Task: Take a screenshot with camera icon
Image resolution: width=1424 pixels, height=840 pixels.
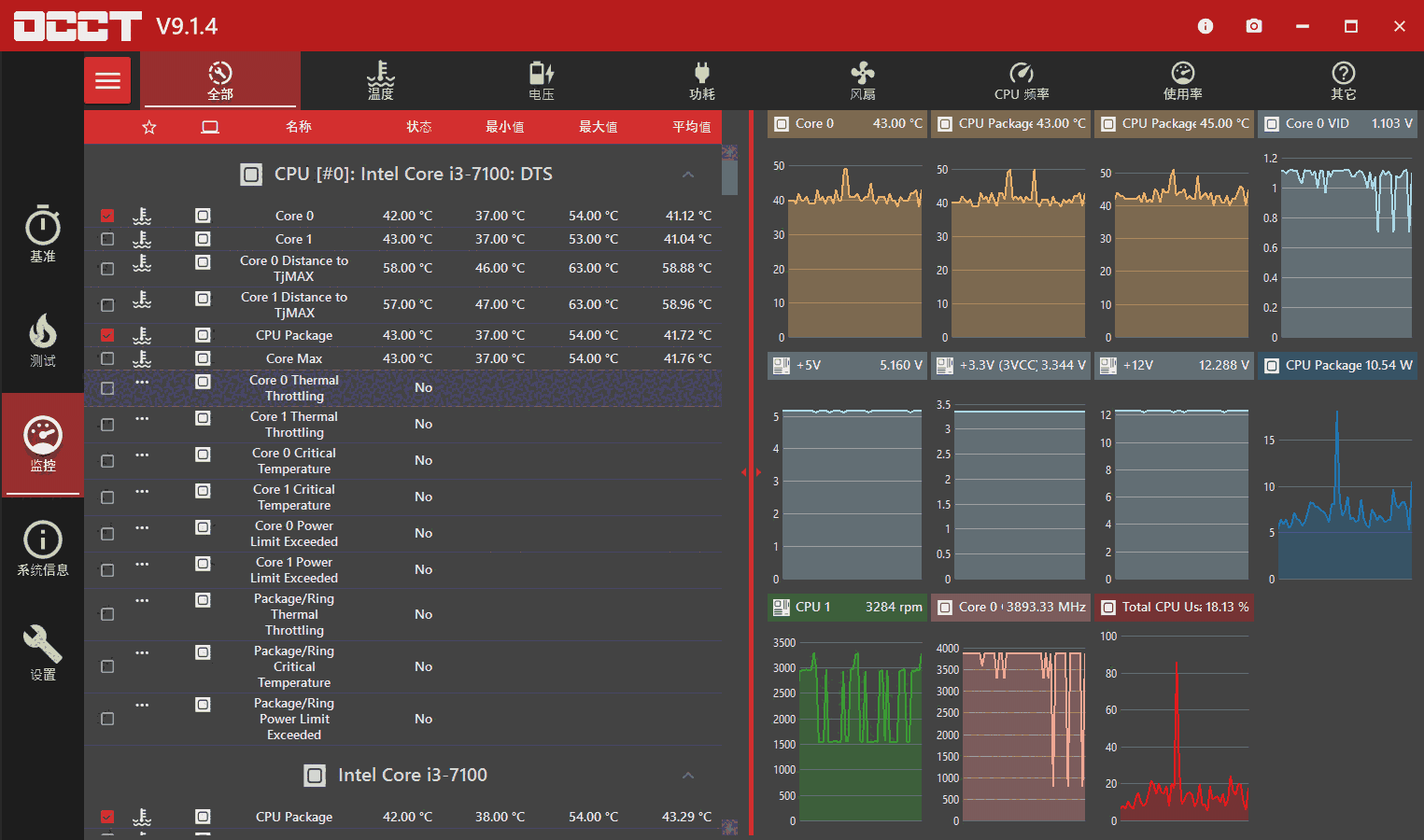Action: click(1253, 26)
